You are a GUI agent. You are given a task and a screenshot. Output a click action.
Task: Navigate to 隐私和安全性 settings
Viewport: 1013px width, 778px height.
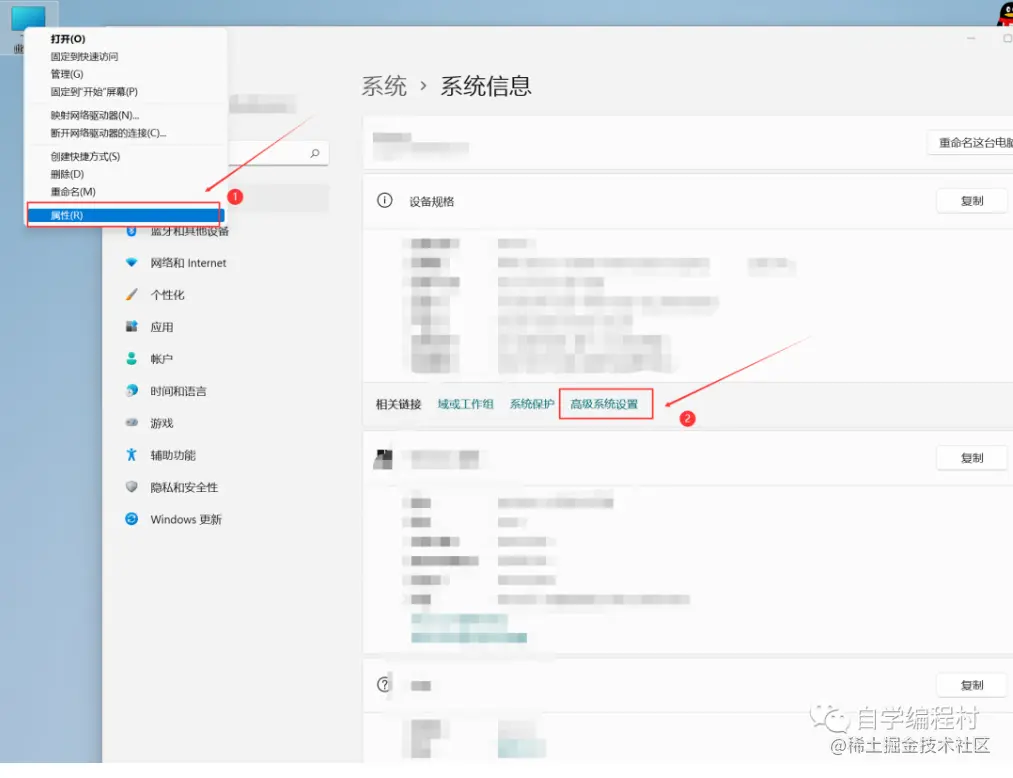coord(184,487)
